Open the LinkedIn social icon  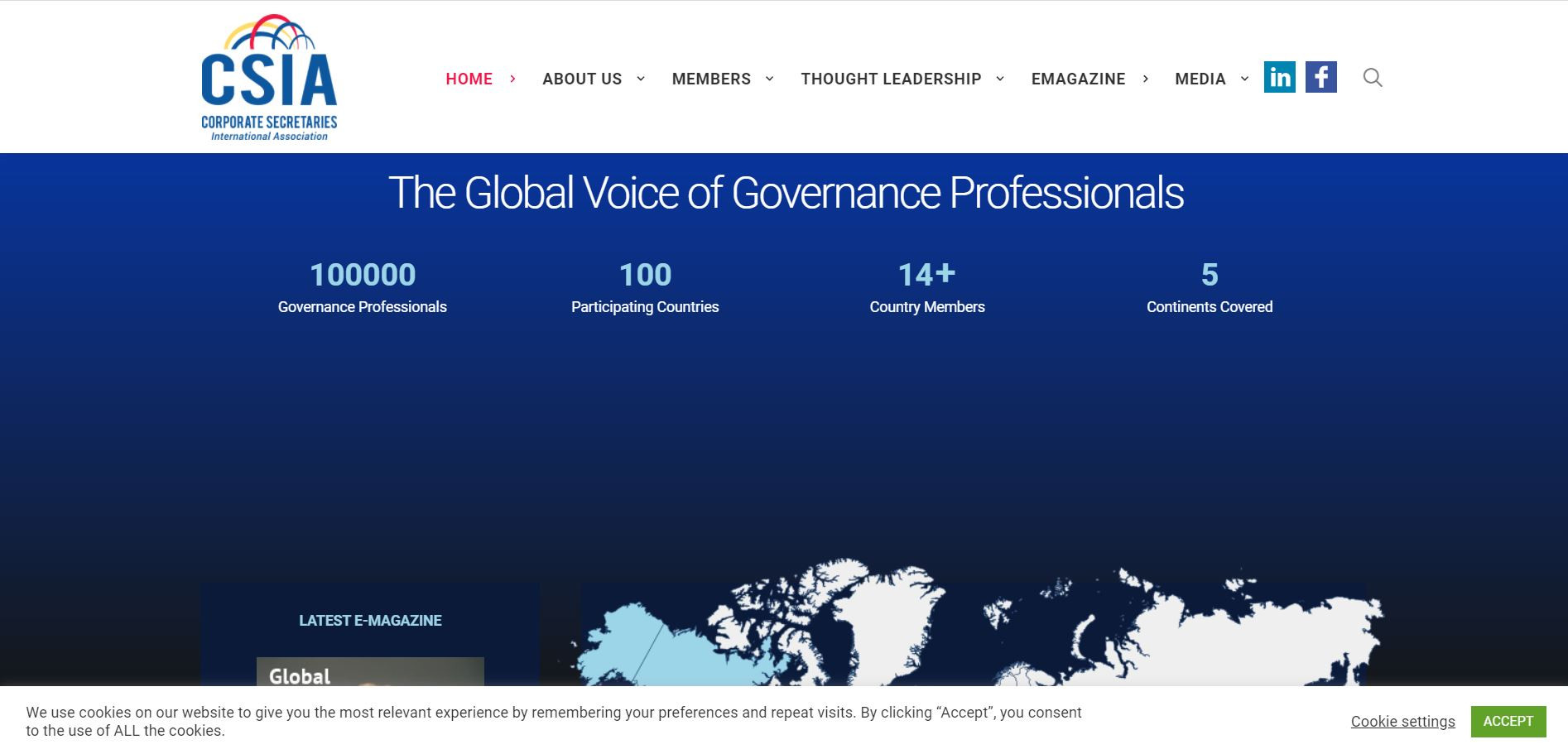pos(1279,77)
